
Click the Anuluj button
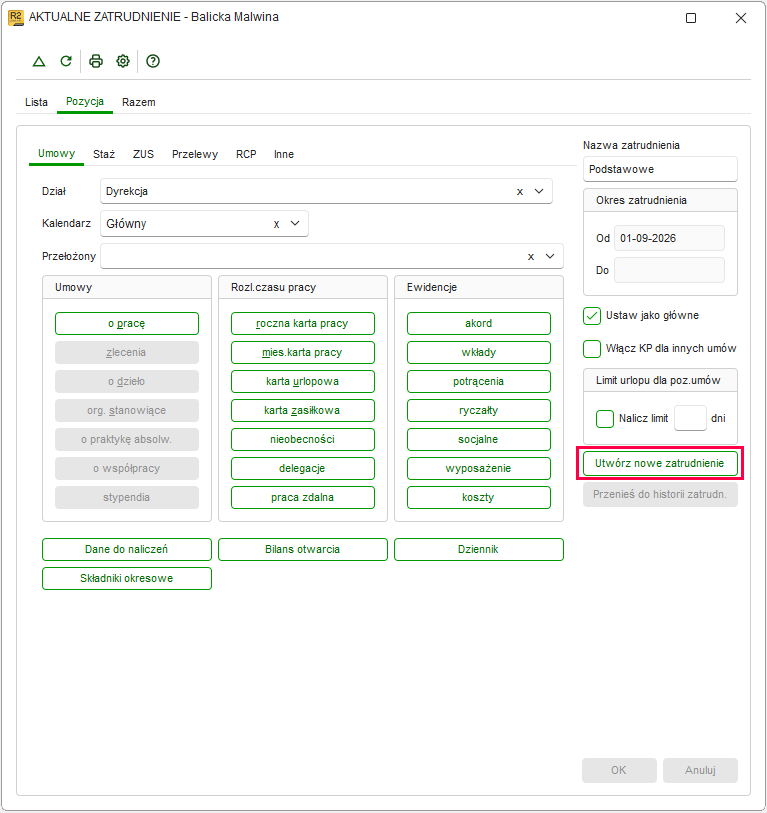(700, 770)
